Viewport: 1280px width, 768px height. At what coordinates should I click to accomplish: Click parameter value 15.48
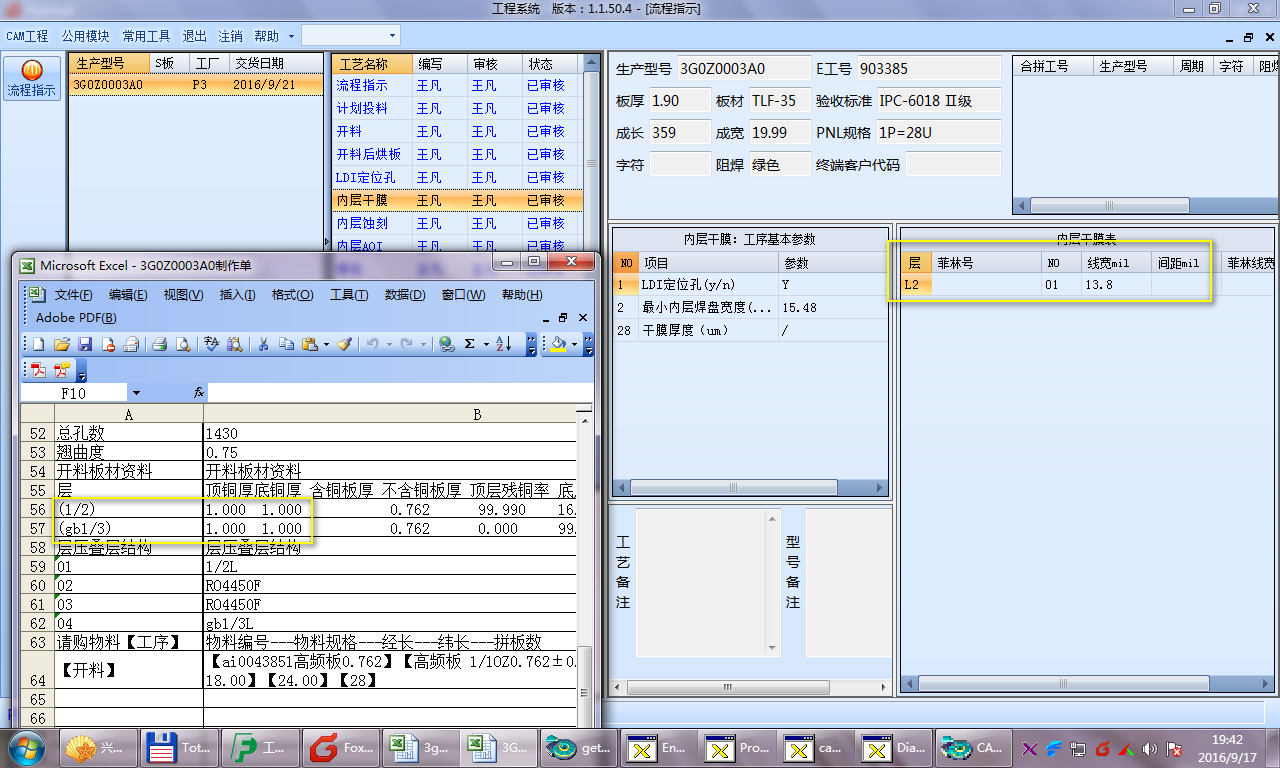point(832,307)
